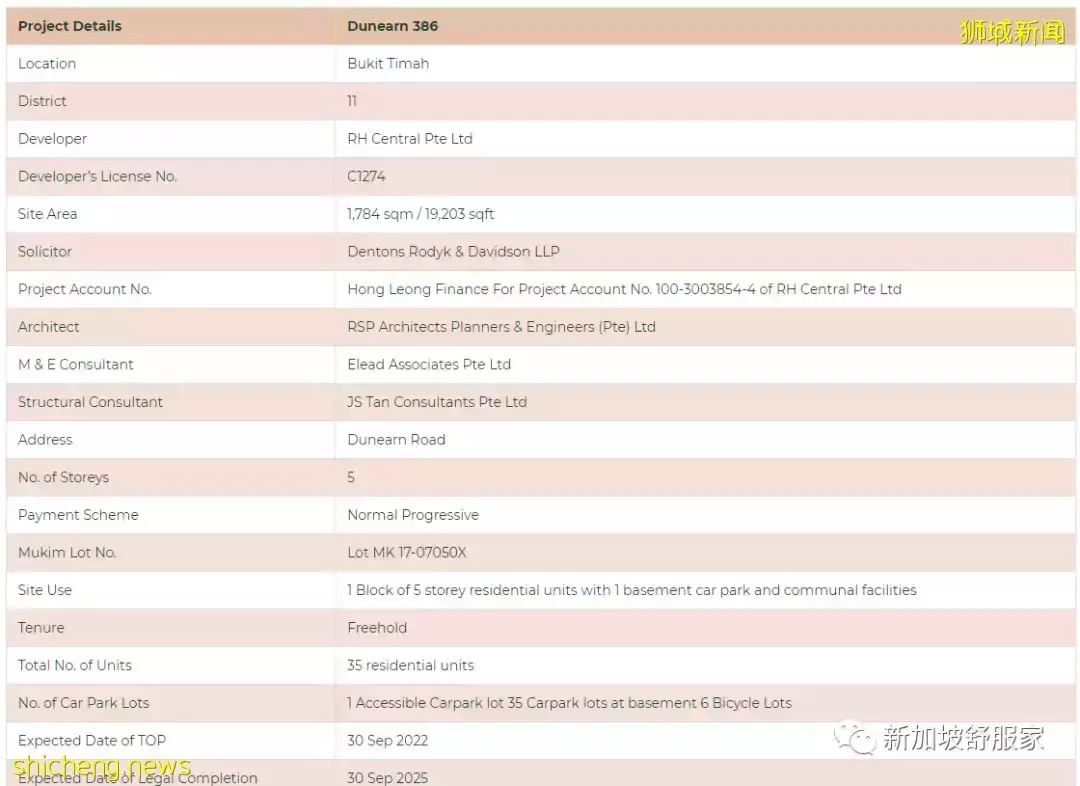Select 'Lot MK 17-07050X' value

[406, 552]
